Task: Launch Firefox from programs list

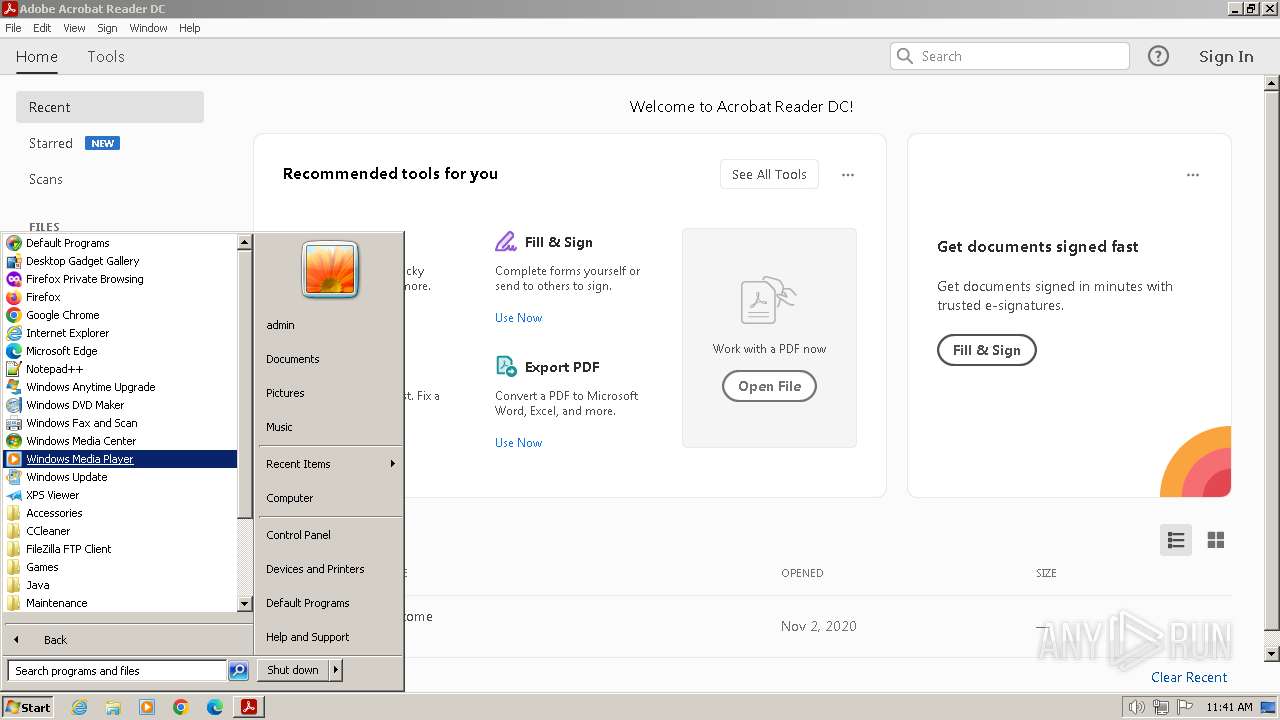Action: point(120,297)
